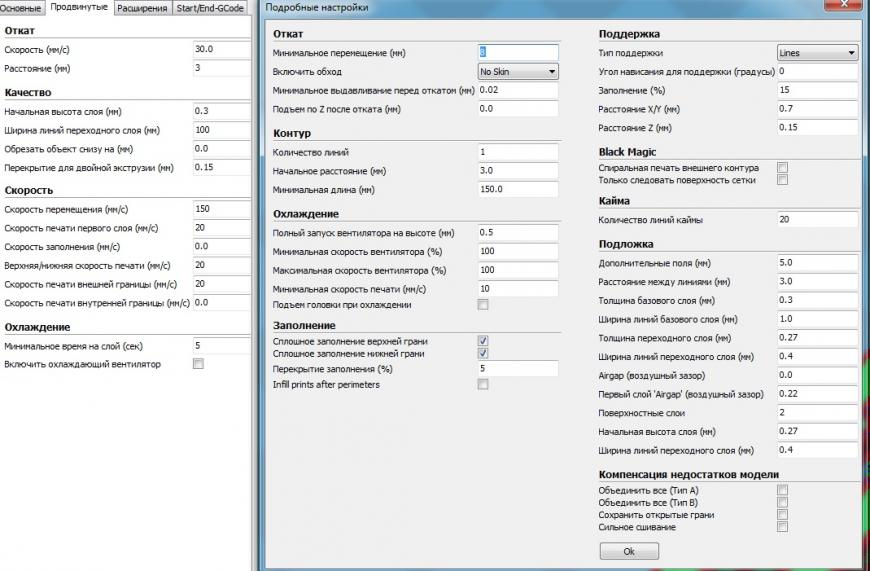870x571 pixels.
Task: Expand the Тип поддержки dropdown (Lines)
Action: click(x=817, y=53)
